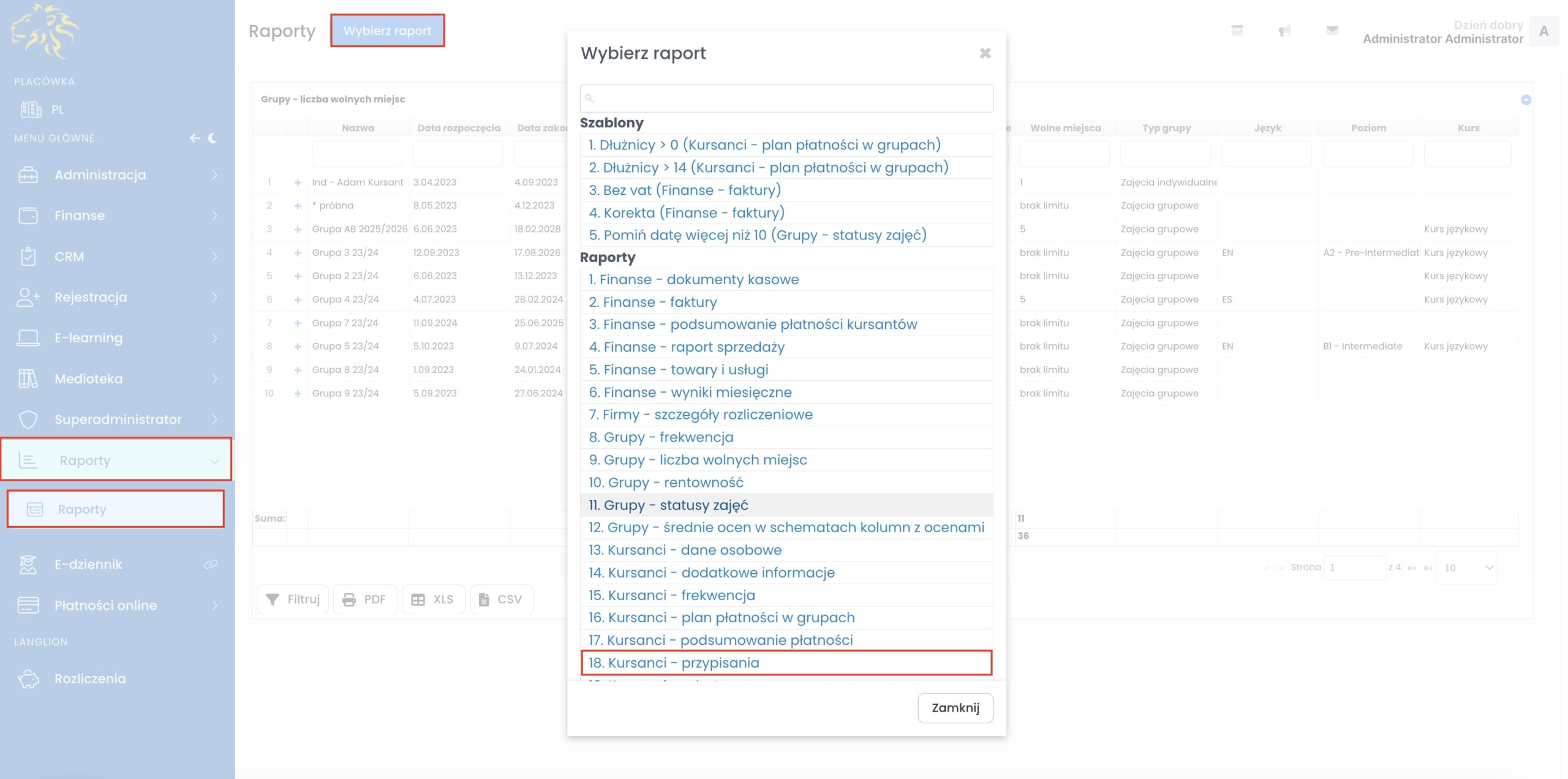This screenshot has width=1568, height=779.
Task: Expand the Finanse menu chevron
Action: (214, 216)
